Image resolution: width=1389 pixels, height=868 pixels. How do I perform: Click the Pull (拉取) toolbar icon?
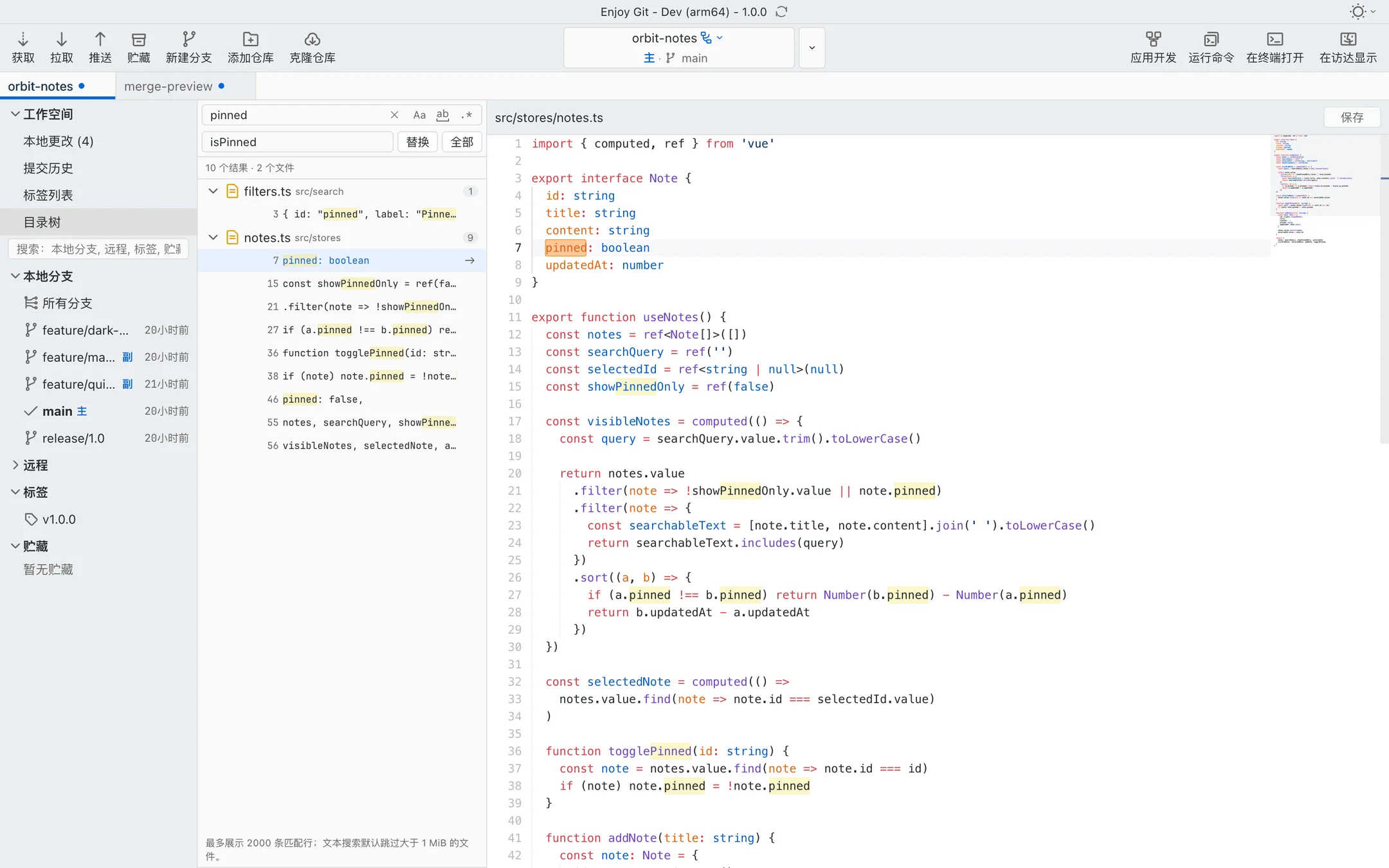coord(62,48)
